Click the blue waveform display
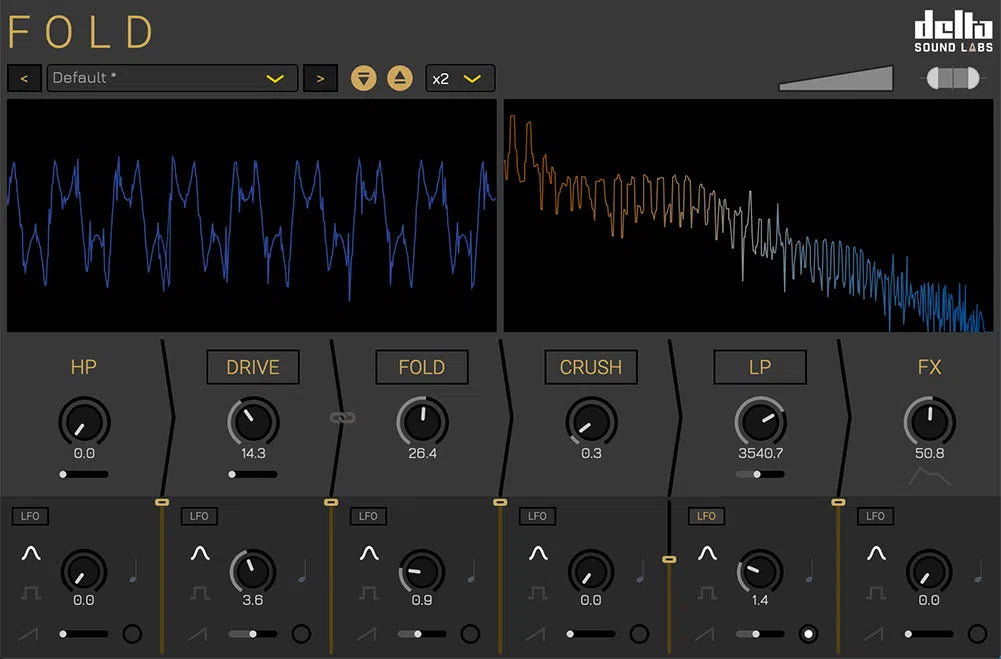 tap(250, 215)
